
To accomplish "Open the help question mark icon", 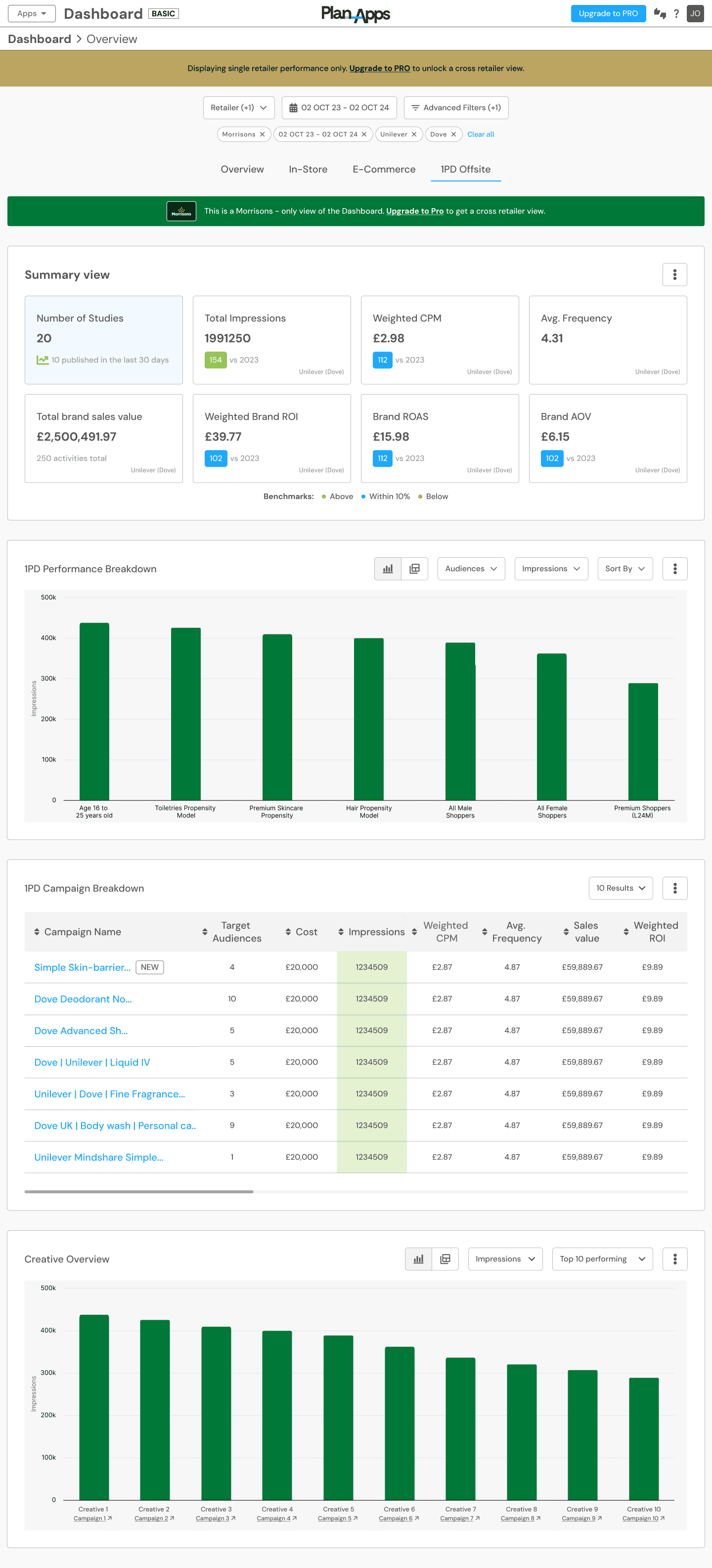I will click(x=676, y=13).
